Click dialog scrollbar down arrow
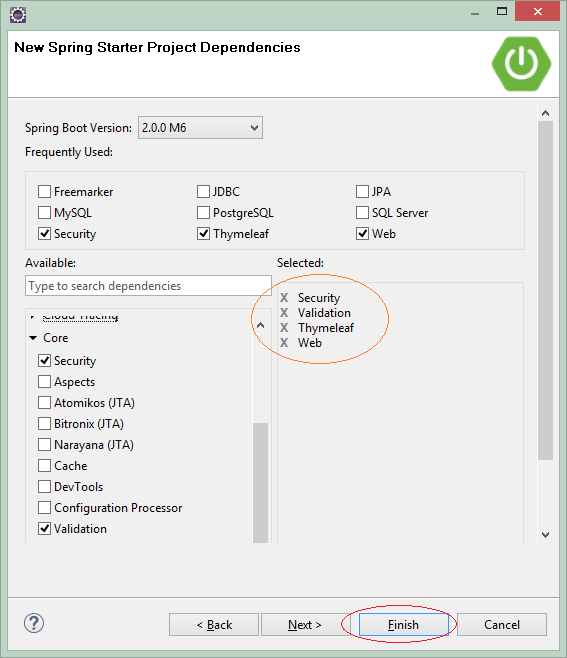The image size is (567, 658). pyautogui.click(x=545, y=535)
